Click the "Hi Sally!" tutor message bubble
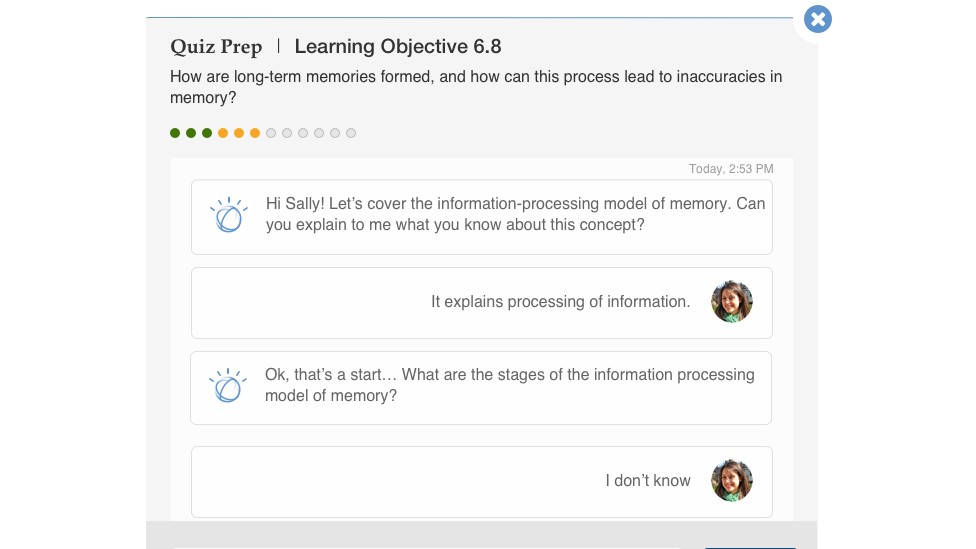Viewport: 976px width, 549px height. point(515,214)
